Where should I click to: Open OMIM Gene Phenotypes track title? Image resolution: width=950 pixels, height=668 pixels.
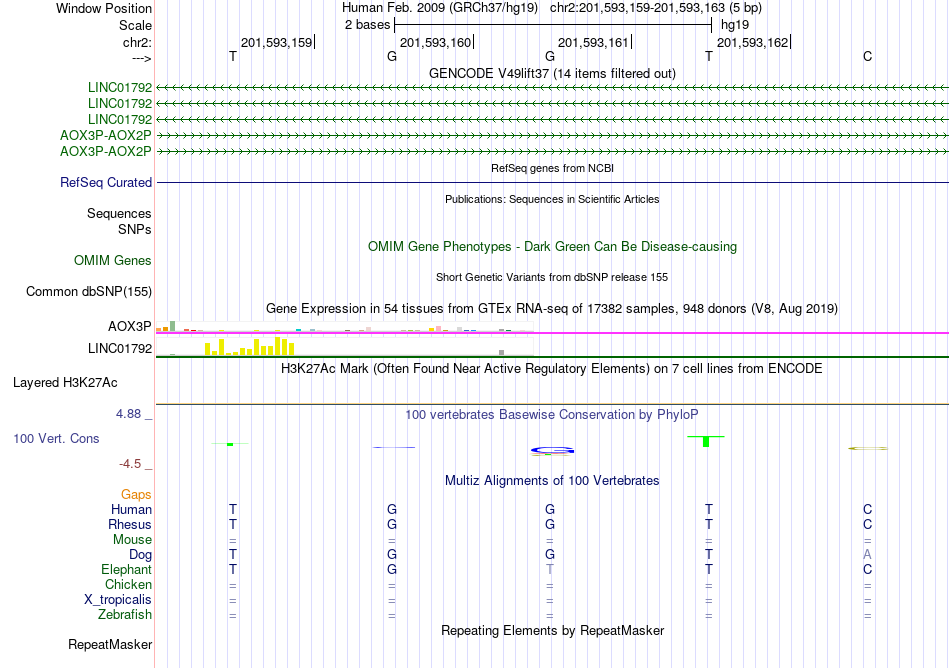(x=552, y=246)
